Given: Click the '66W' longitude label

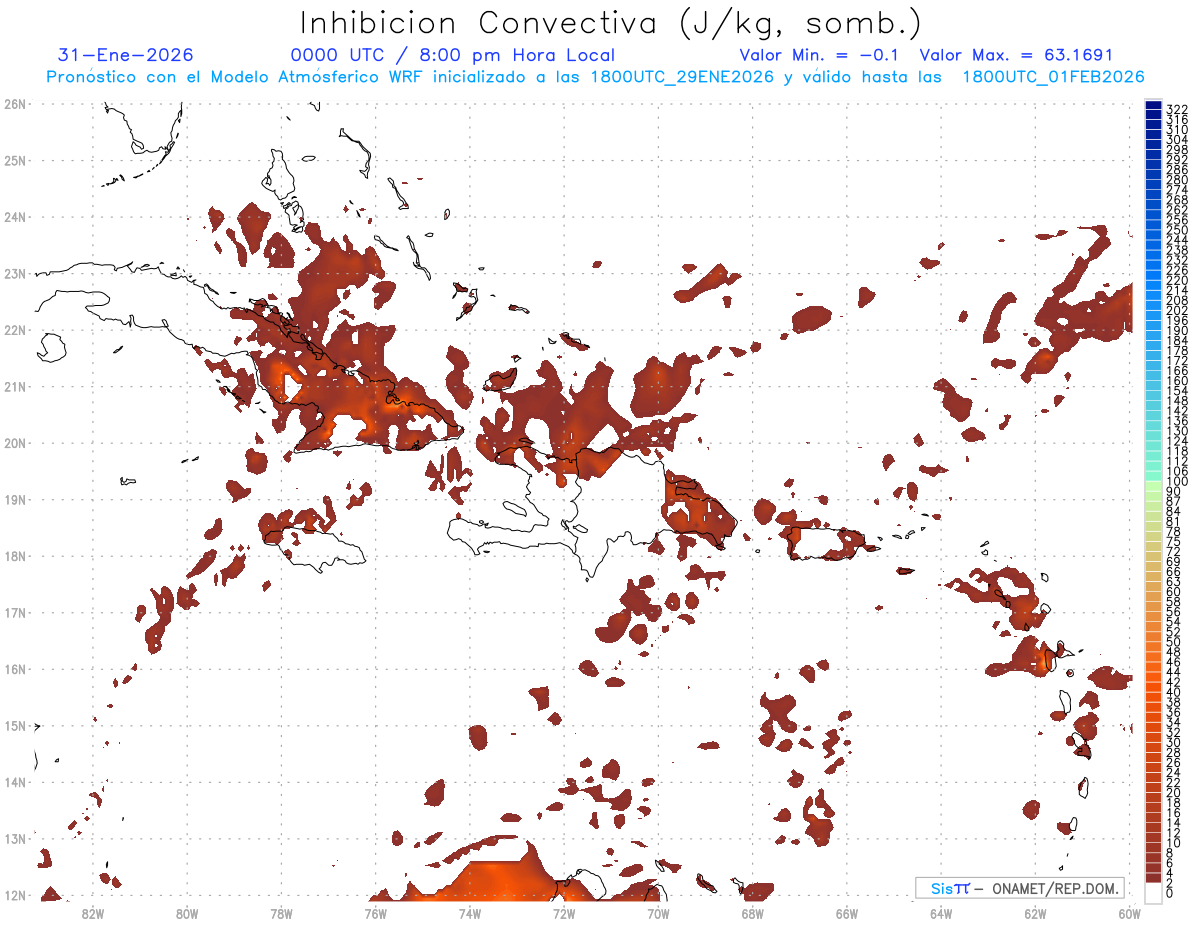Looking at the screenshot, I should tap(847, 913).
